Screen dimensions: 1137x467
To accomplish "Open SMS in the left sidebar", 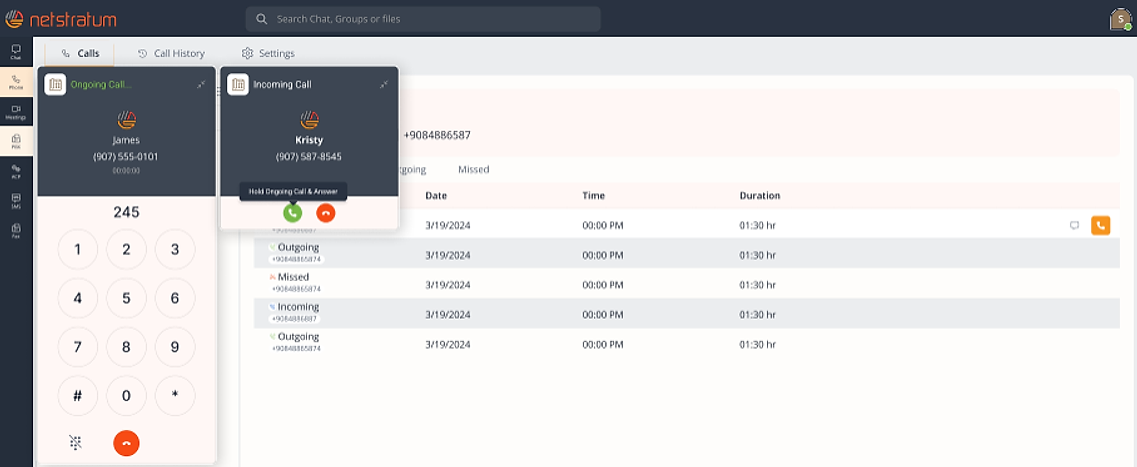I will 16,201.
